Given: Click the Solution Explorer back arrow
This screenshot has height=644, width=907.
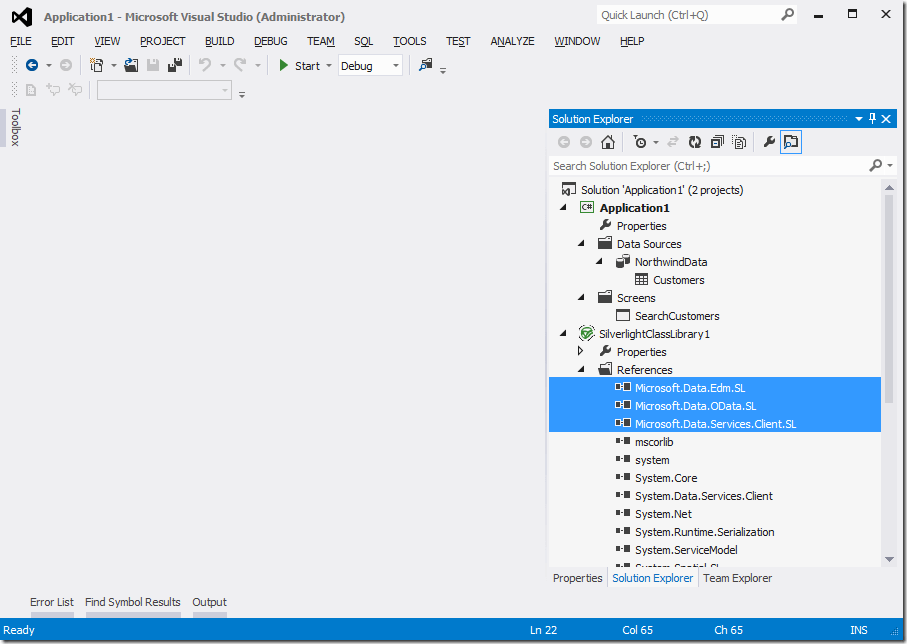Looking at the screenshot, I should (x=564, y=142).
